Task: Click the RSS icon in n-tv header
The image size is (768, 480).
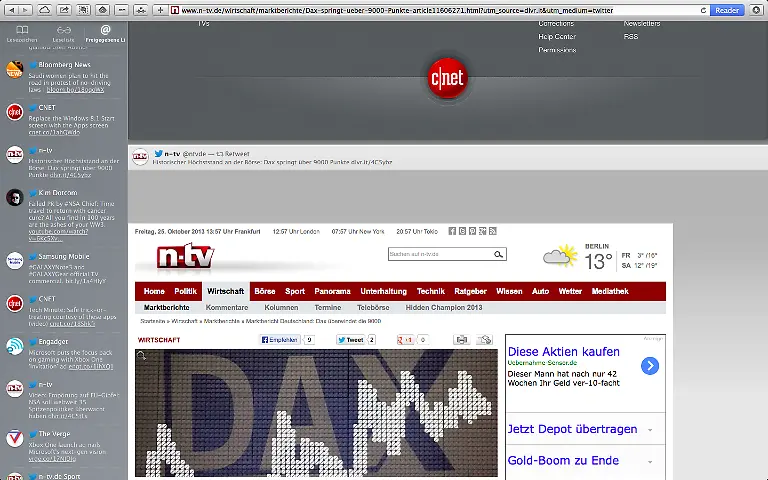Action: point(493,231)
